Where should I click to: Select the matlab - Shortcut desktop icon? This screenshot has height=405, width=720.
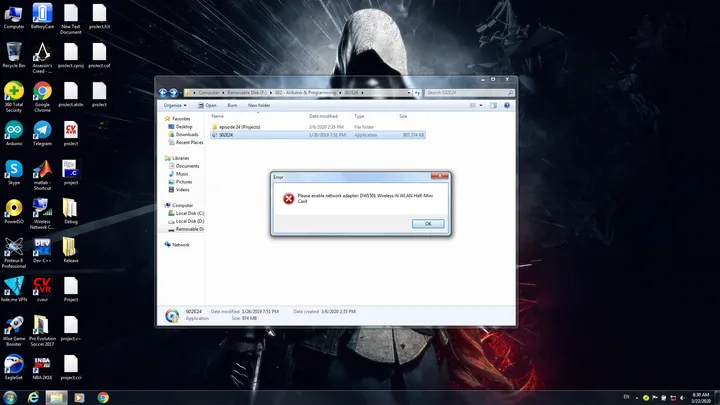42,175
